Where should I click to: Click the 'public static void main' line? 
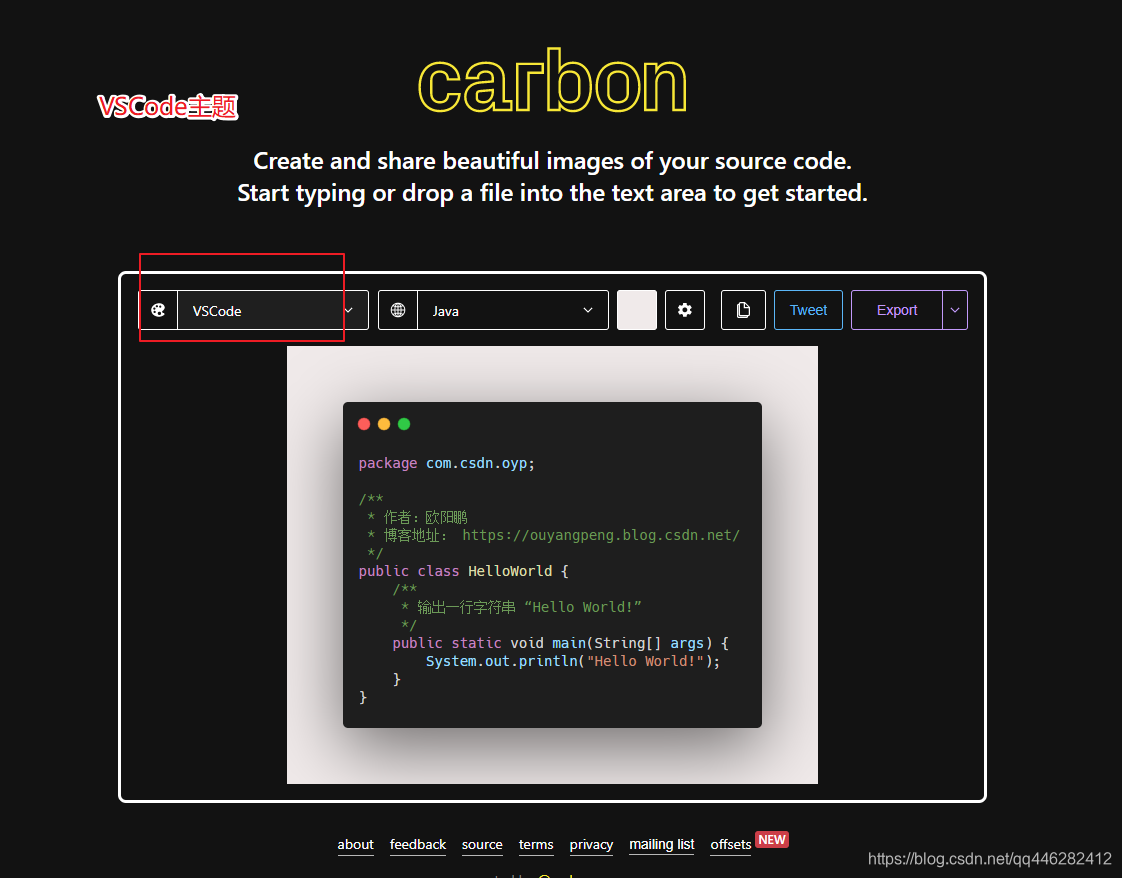point(560,643)
